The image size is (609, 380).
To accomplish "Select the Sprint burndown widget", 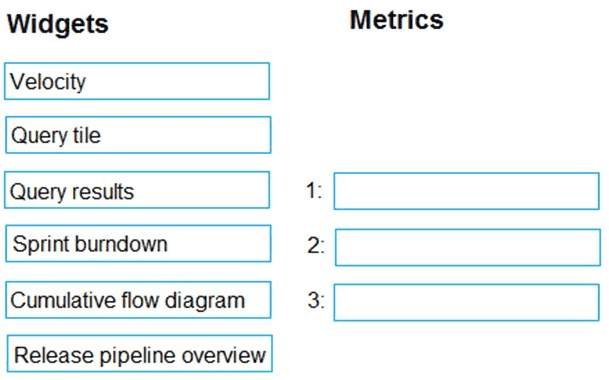I will (x=138, y=244).
